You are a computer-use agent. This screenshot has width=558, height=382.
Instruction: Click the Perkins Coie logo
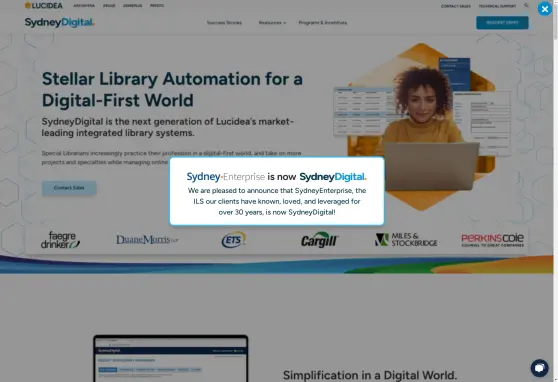pyautogui.click(x=493, y=240)
